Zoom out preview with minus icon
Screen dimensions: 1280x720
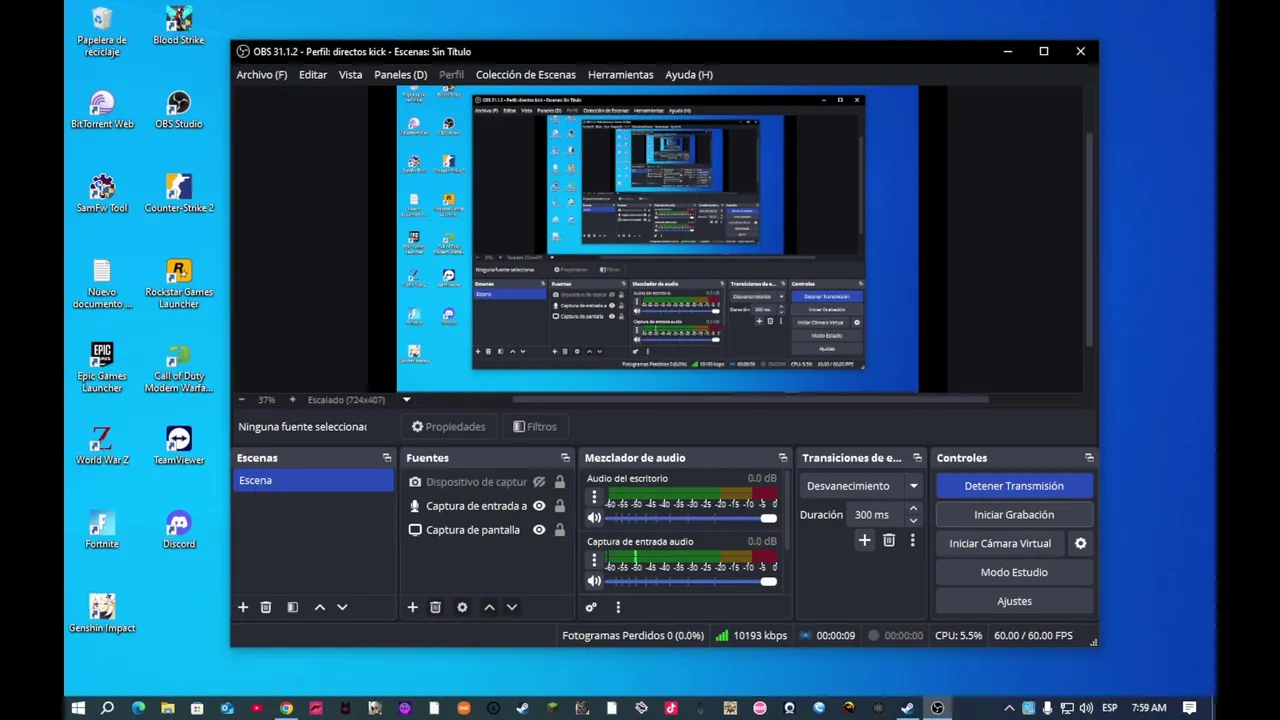[241, 400]
